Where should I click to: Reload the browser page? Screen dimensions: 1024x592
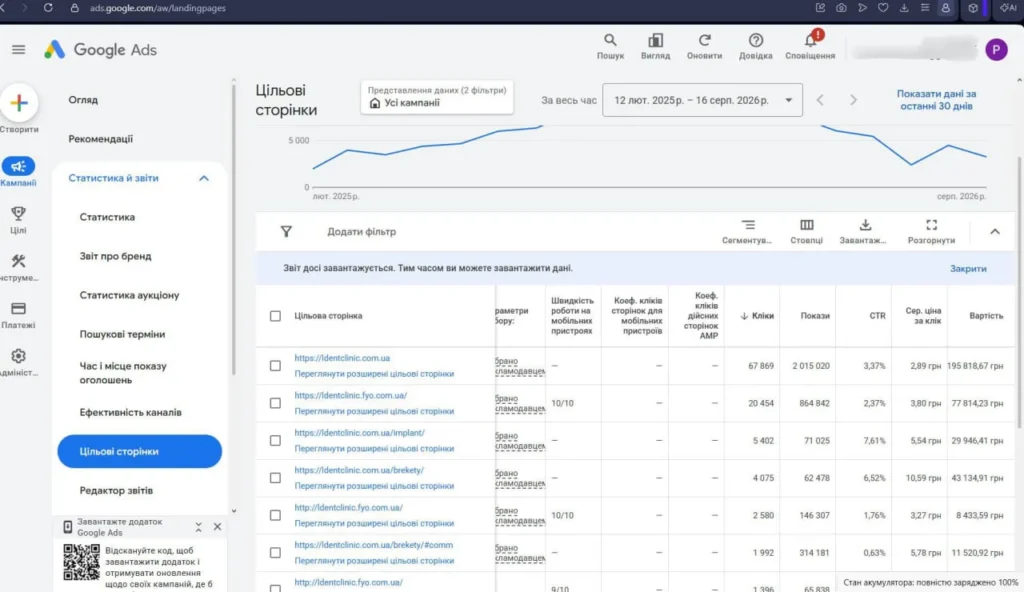[x=48, y=8]
